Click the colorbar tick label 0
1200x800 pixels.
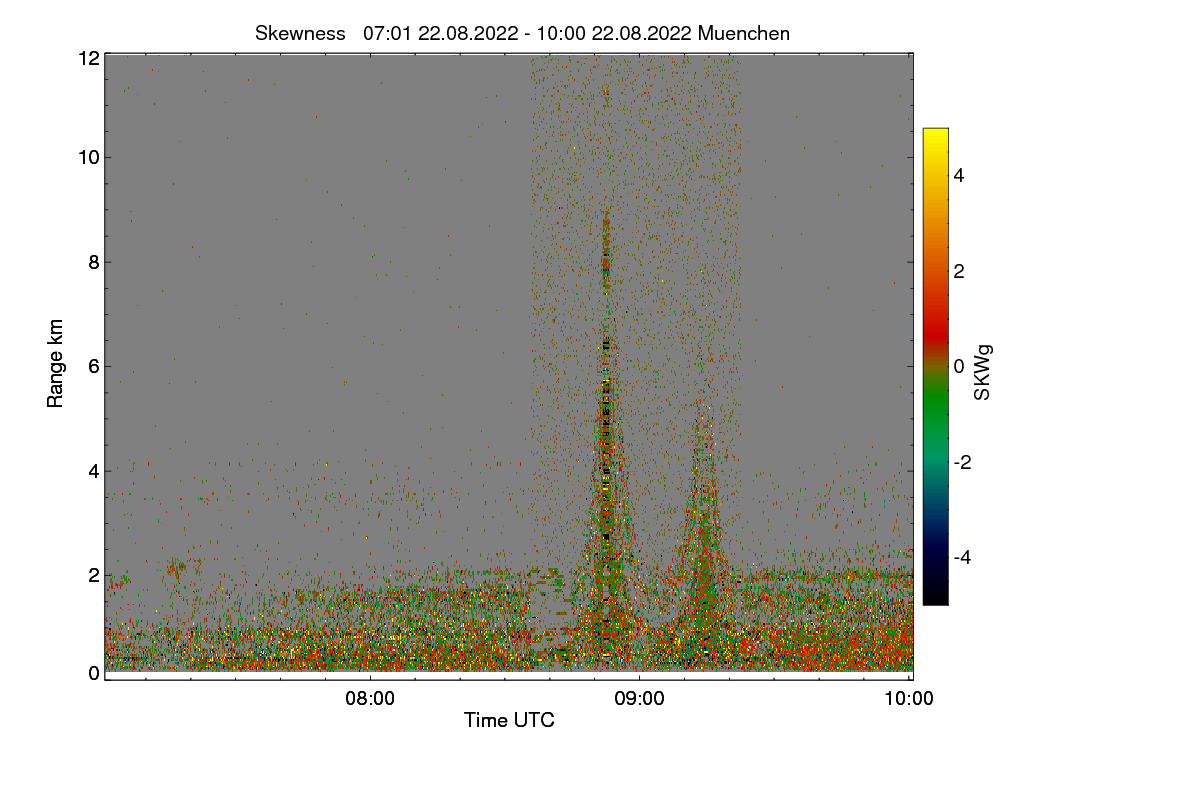coord(958,366)
